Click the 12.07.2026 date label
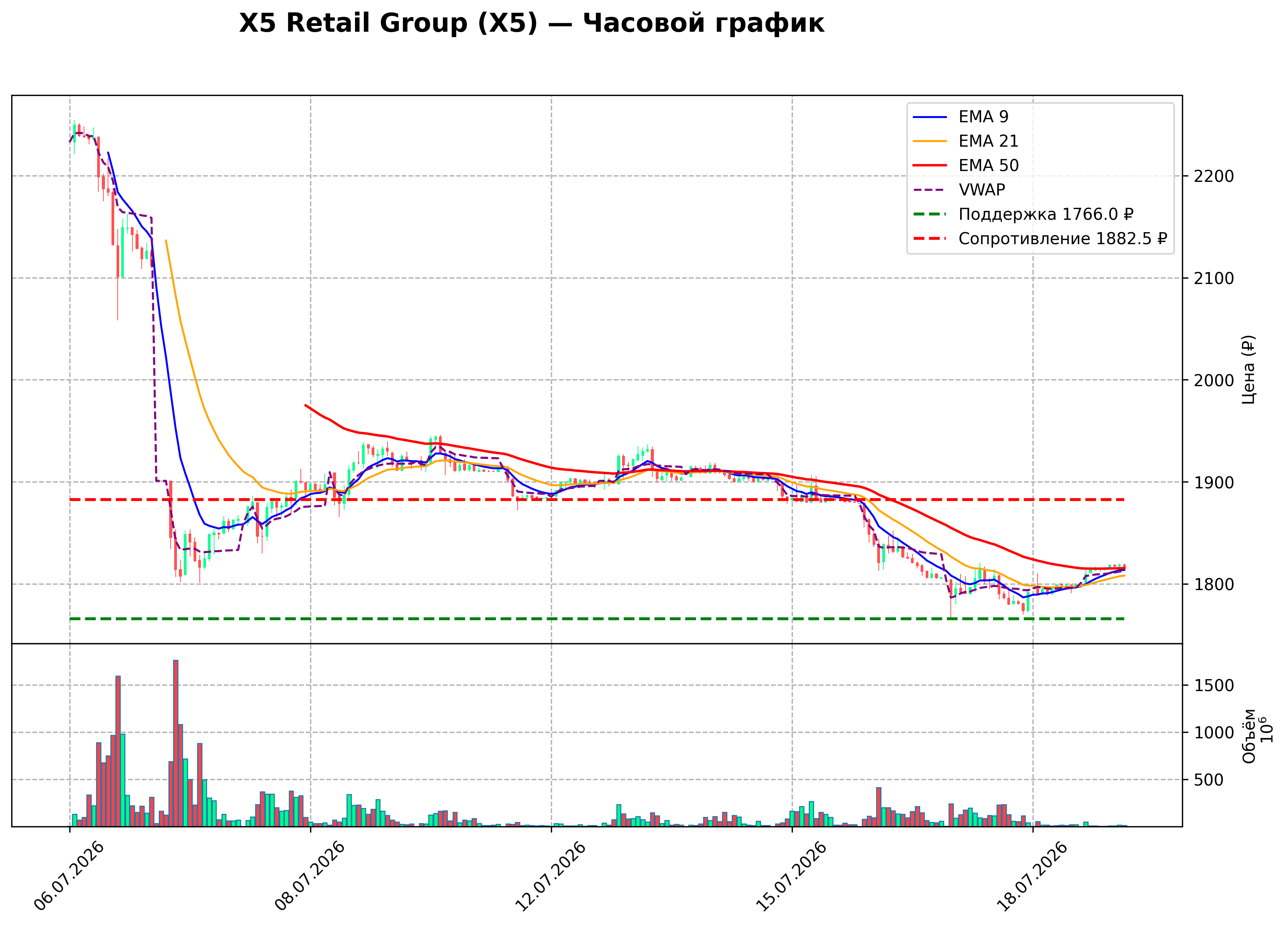The width and height of the screenshot is (1288, 926). pos(551,876)
